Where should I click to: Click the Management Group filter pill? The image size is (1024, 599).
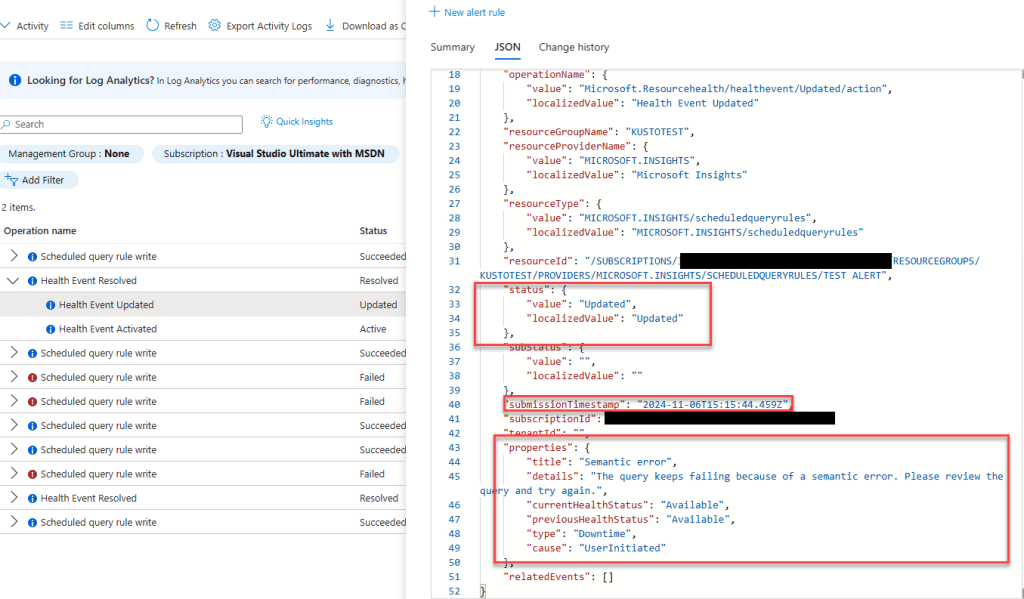pos(69,154)
